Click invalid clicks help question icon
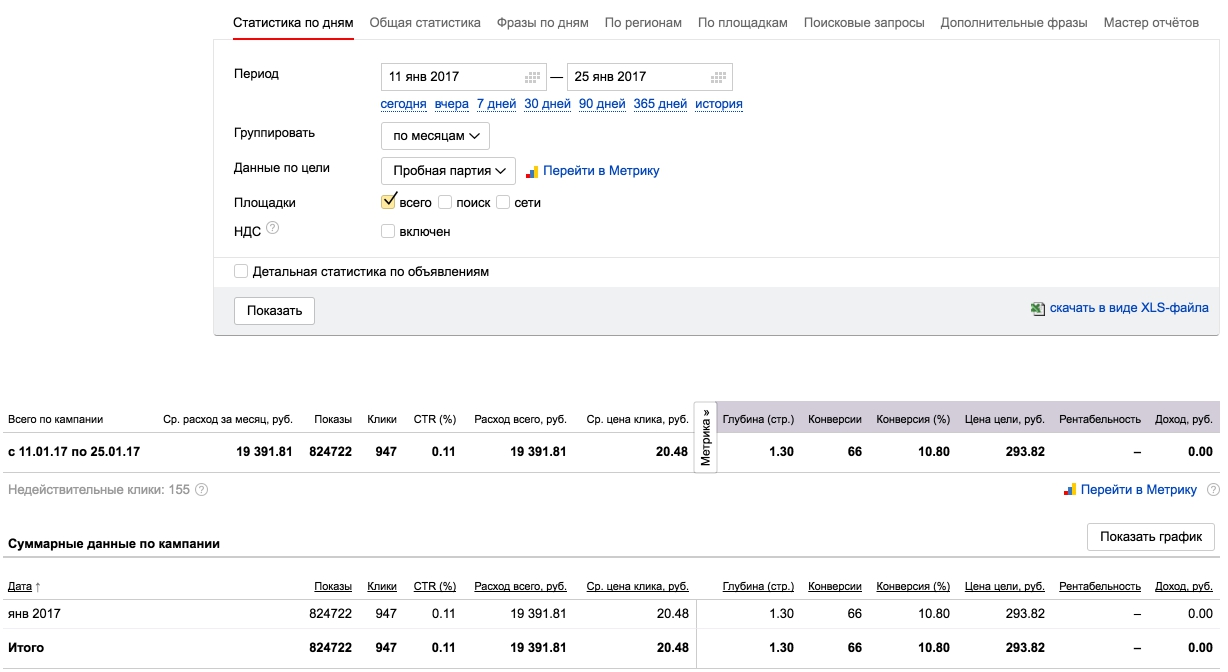Screen dimensions: 1228x672 [201, 490]
